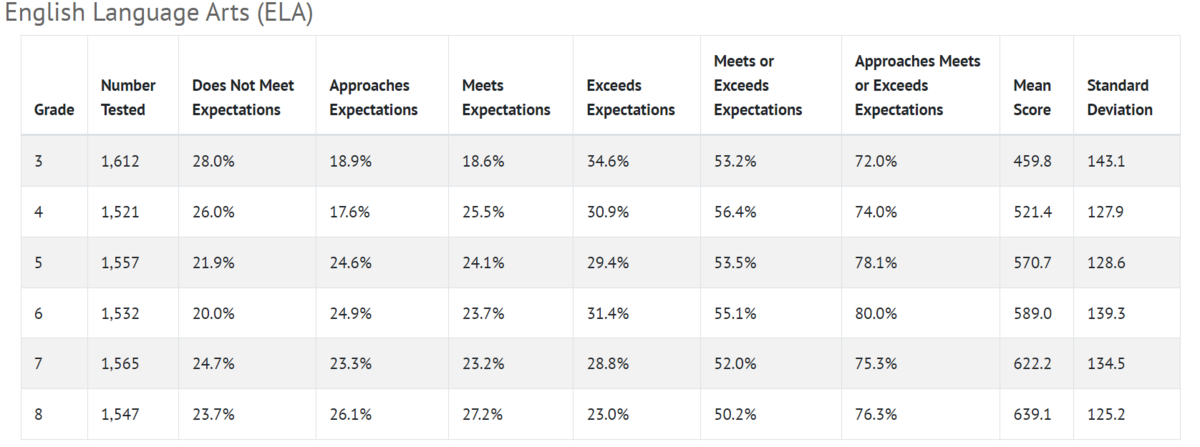Click the Mean Score column header
The height and width of the screenshot is (447, 1200).
click(x=1032, y=98)
